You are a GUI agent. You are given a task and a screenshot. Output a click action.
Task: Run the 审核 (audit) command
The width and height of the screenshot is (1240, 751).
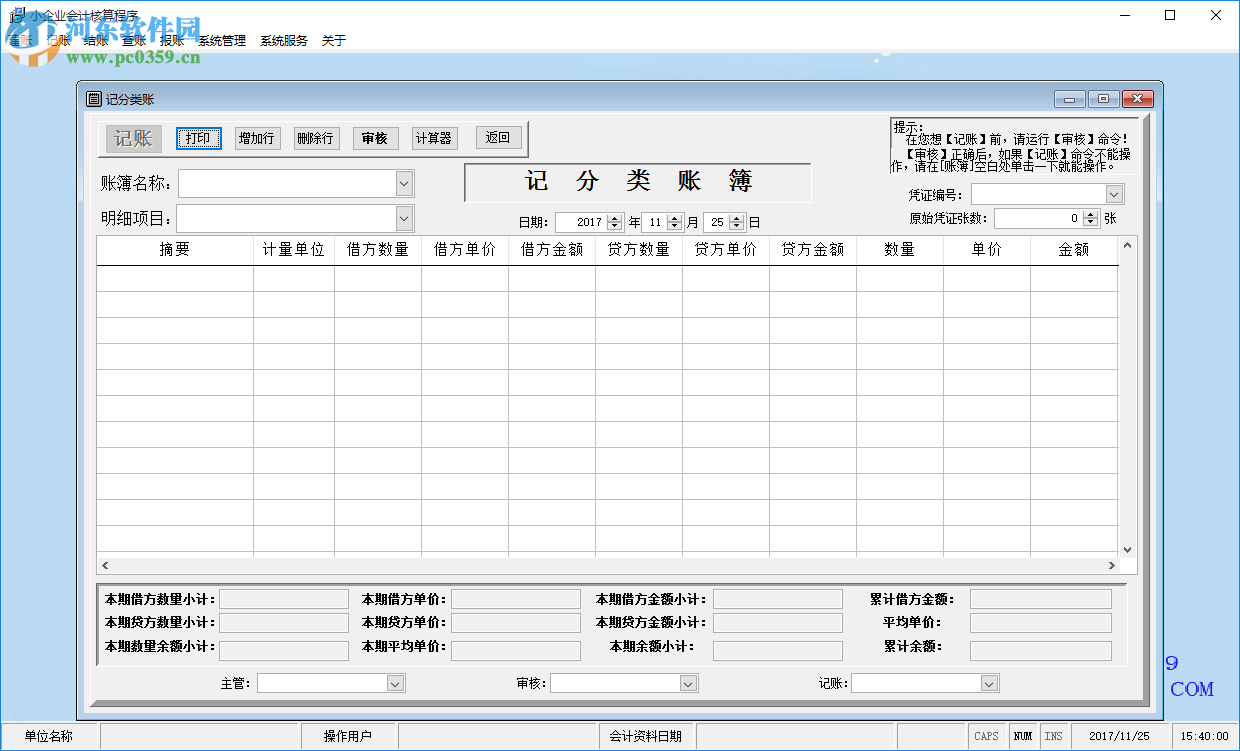pyautogui.click(x=375, y=138)
